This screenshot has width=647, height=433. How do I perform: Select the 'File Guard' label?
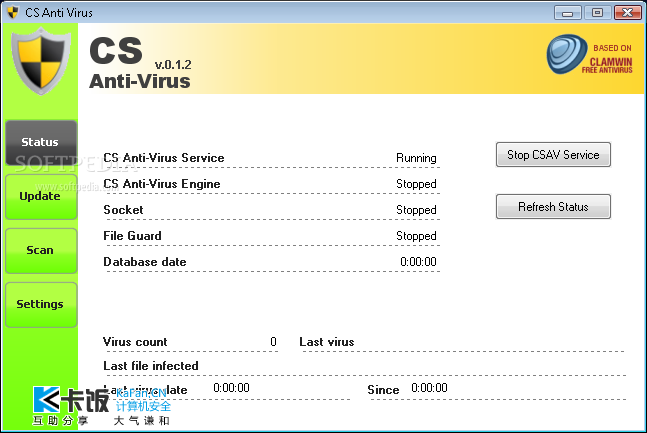pos(132,236)
